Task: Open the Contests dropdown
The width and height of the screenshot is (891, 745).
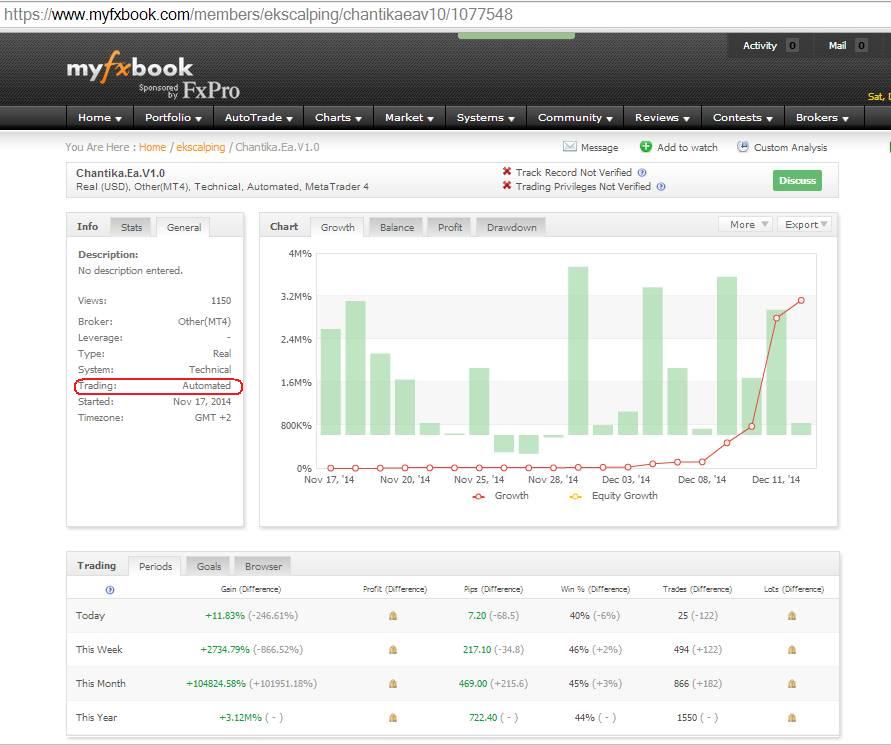Action: tap(743, 118)
